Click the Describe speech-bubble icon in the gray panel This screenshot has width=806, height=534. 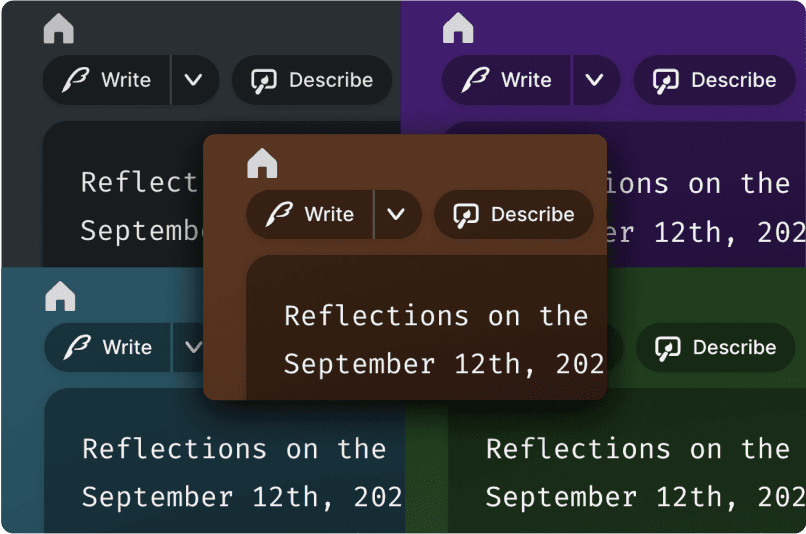tap(263, 81)
